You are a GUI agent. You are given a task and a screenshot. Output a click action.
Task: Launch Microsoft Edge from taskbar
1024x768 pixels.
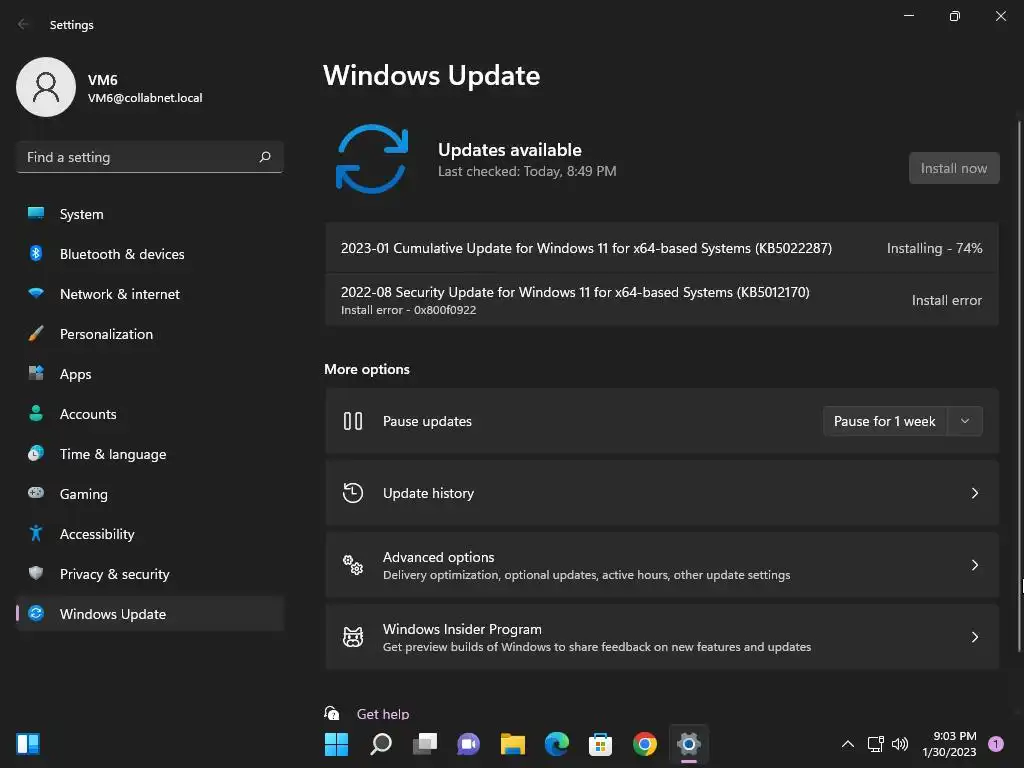click(x=557, y=744)
